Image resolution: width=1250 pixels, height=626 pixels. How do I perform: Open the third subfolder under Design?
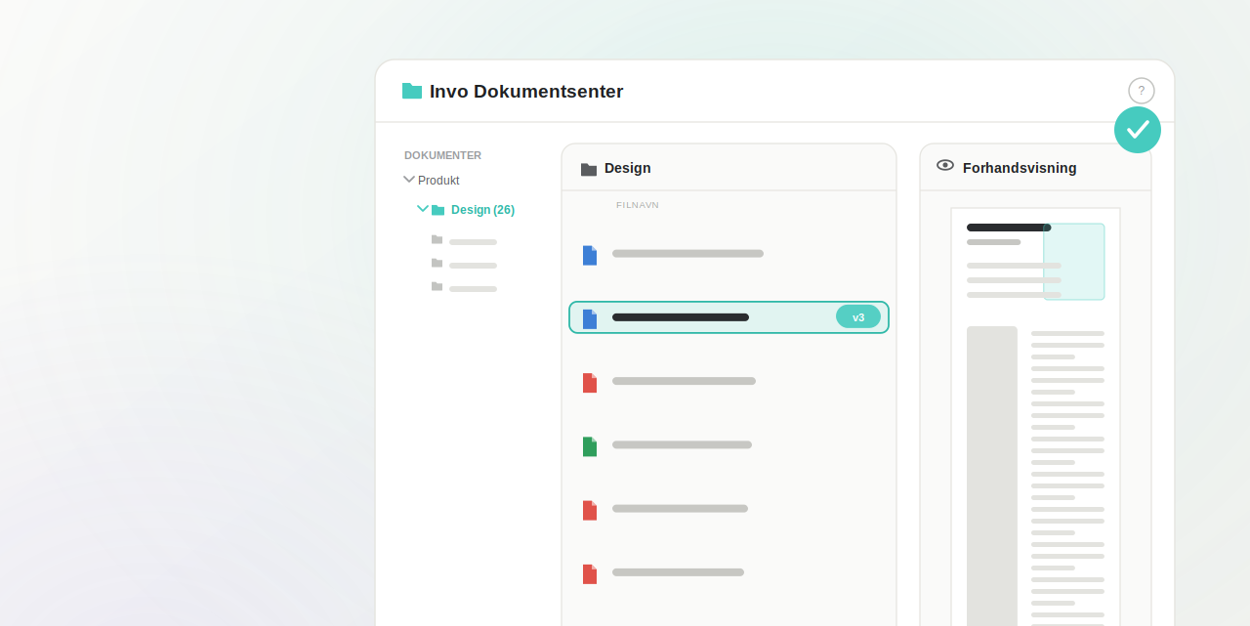pyautogui.click(x=464, y=287)
